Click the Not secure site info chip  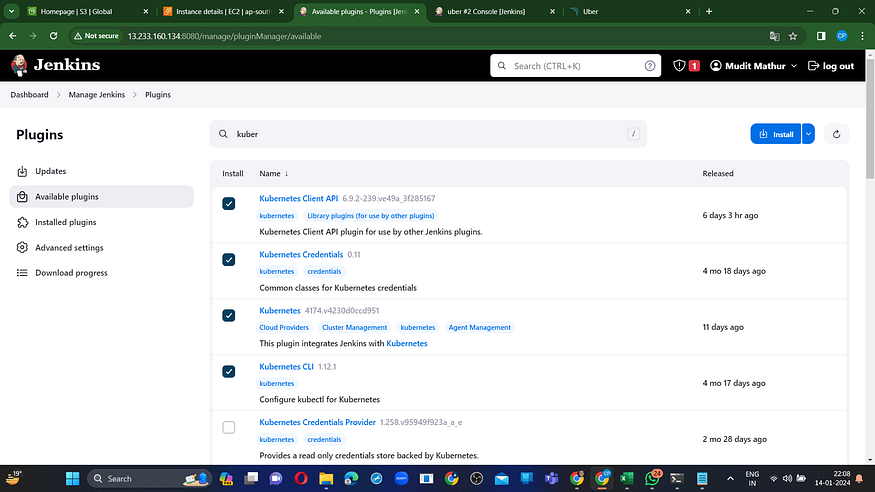click(96, 36)
